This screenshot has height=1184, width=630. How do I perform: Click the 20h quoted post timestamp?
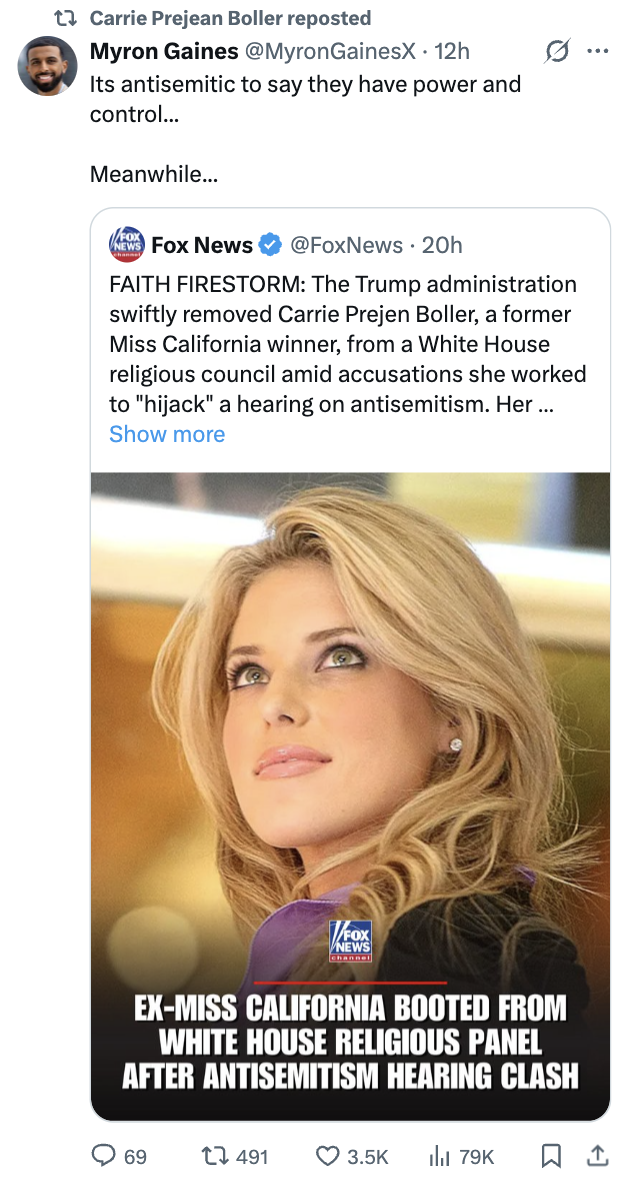442,245
